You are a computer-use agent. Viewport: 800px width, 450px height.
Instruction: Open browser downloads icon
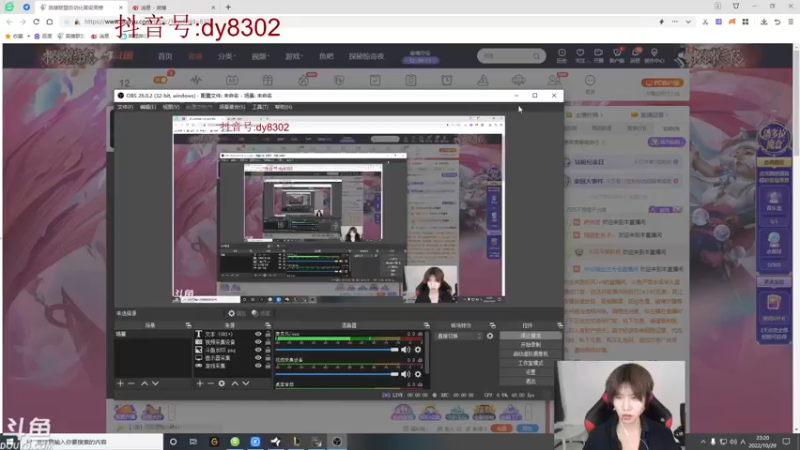764,22
